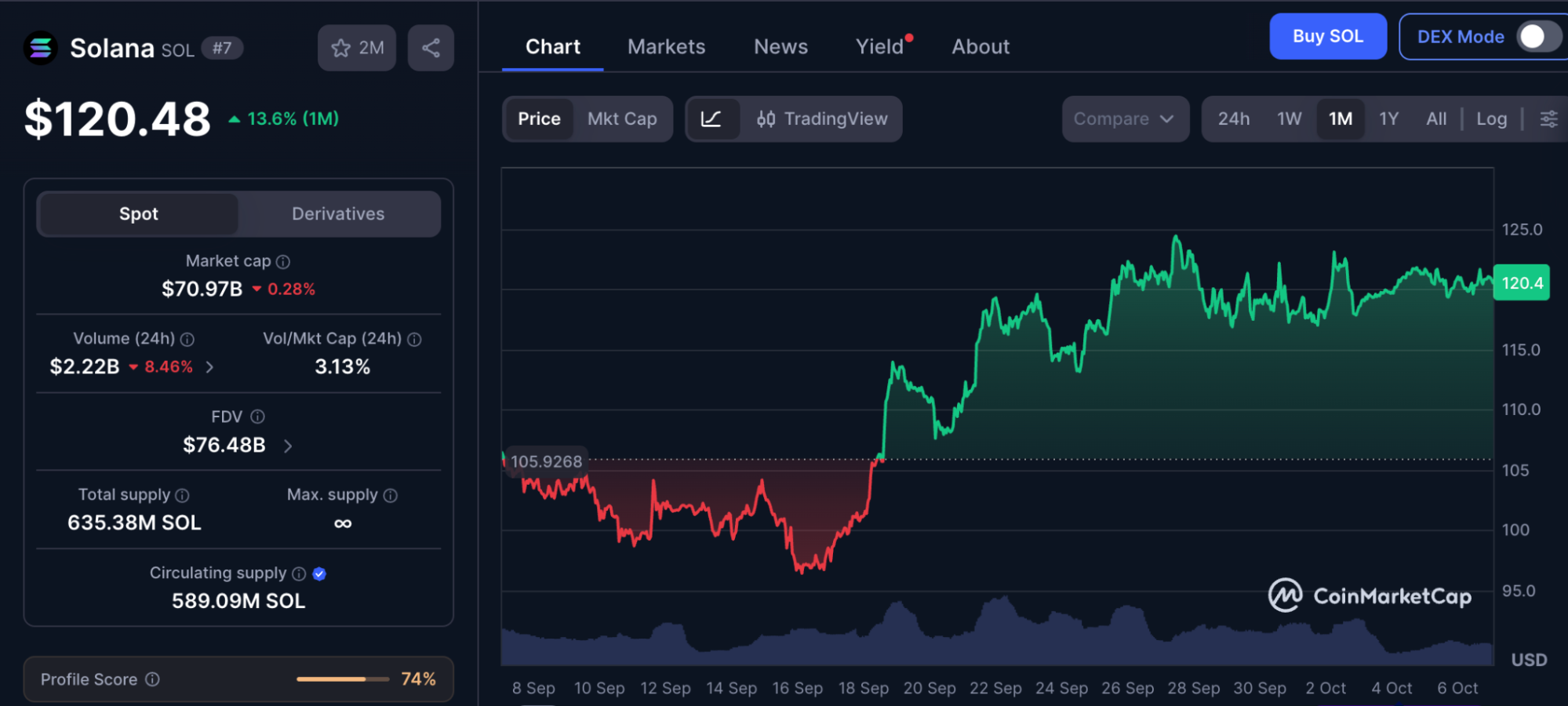Open the Yield tab

[880, 47]
